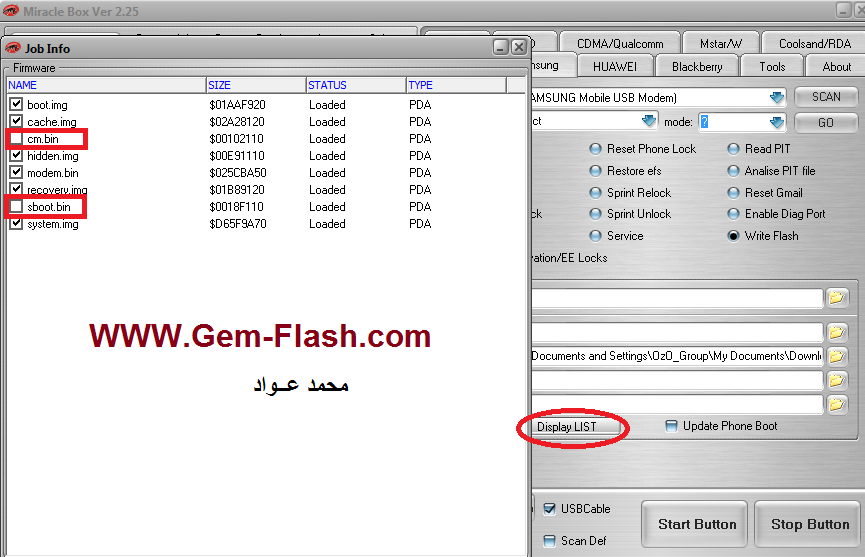This screenshot has height=557, width=865.
Task: Enable Update Phone Boot checkbox
Action: click(671, 426)
